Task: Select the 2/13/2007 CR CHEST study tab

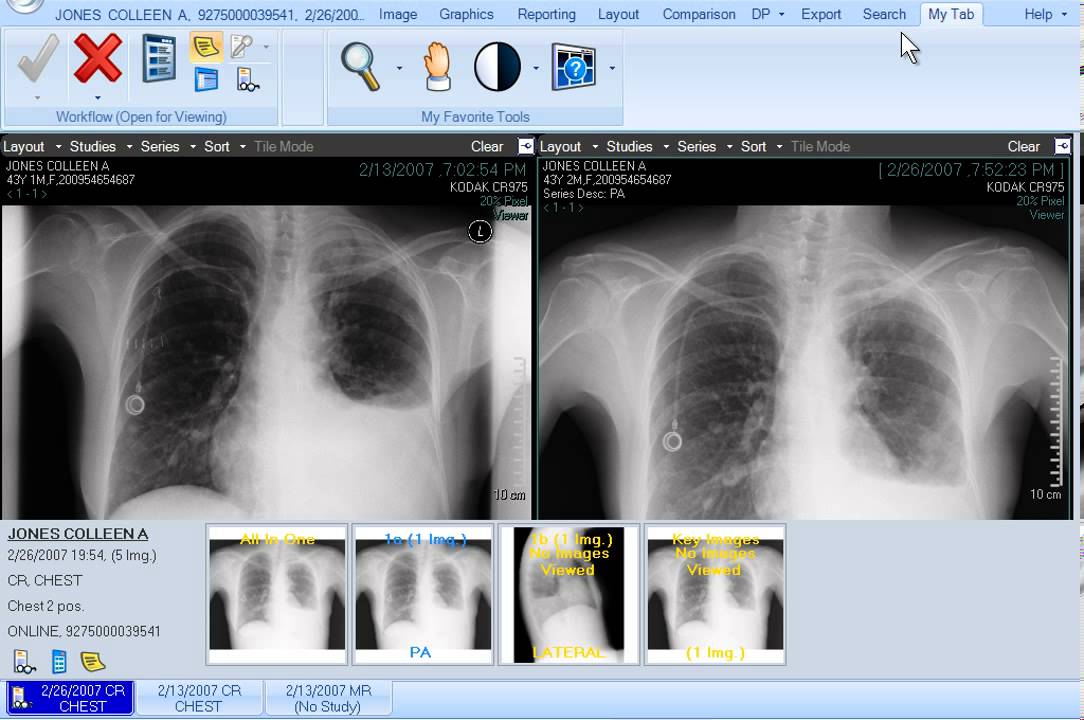Action: (x=199, y=698)
